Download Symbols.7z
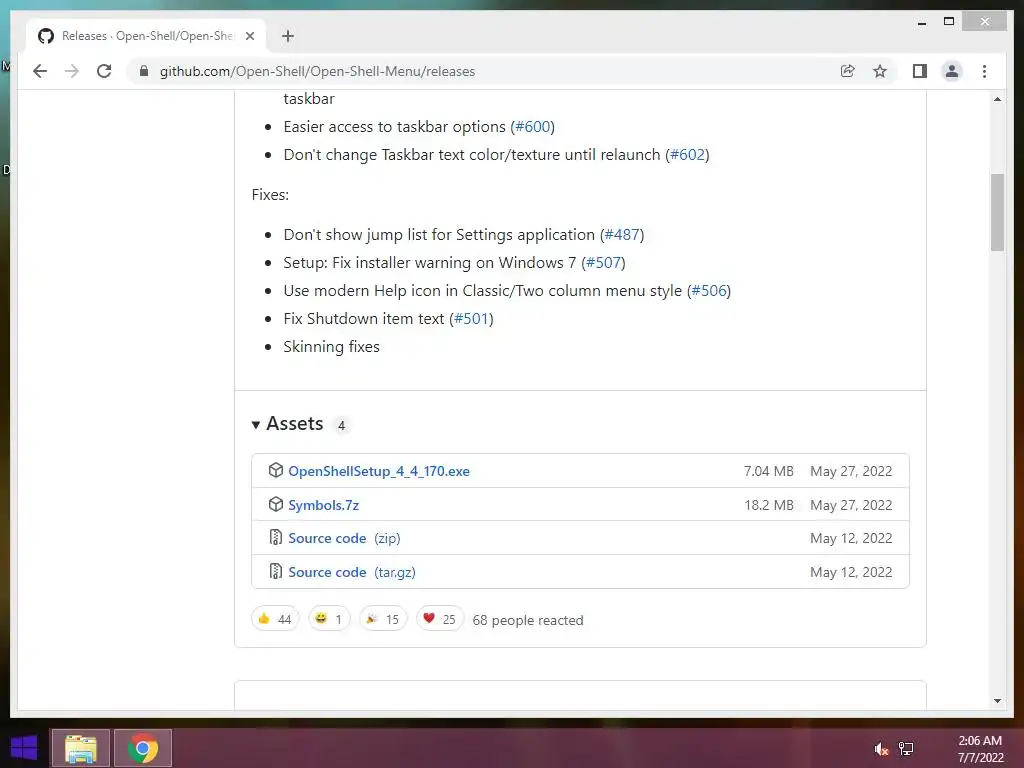This screenshot has height=768, width=1024. (323, 505)
